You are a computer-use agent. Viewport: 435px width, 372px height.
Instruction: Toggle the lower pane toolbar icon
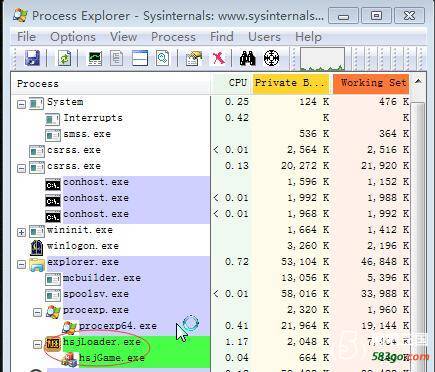(140, 58)
